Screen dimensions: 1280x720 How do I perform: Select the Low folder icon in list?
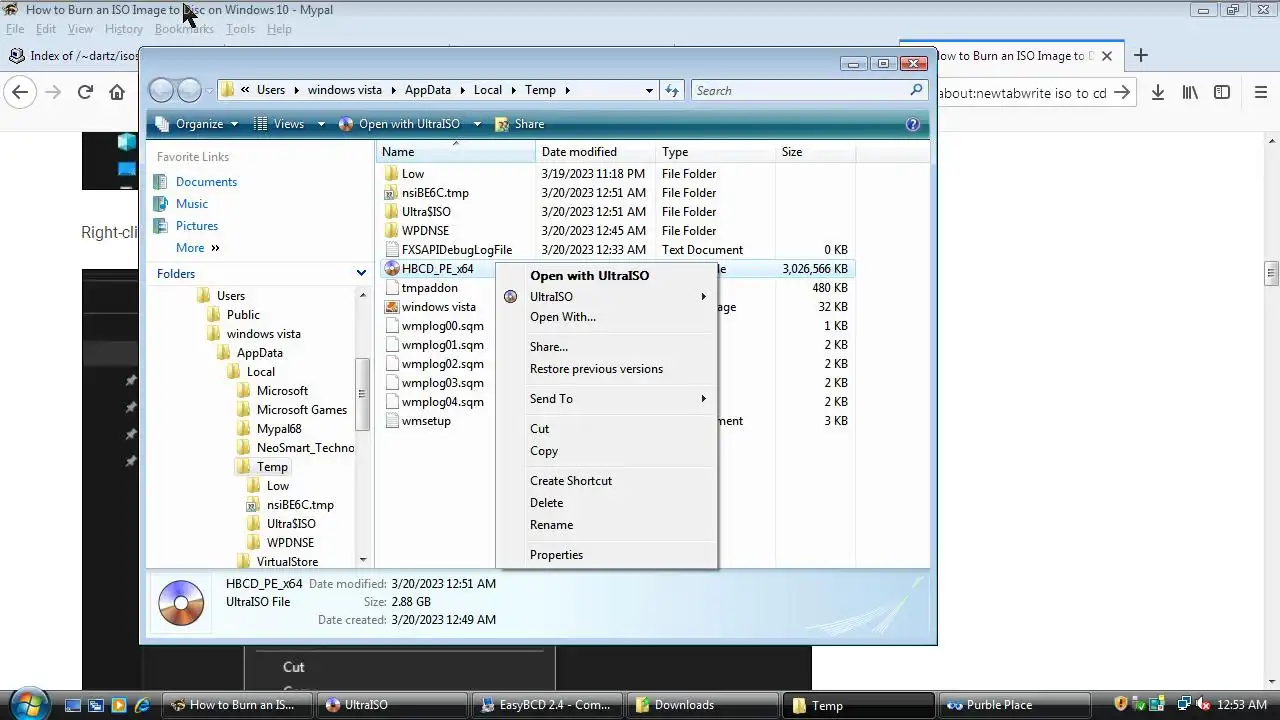tap(391, 174)
